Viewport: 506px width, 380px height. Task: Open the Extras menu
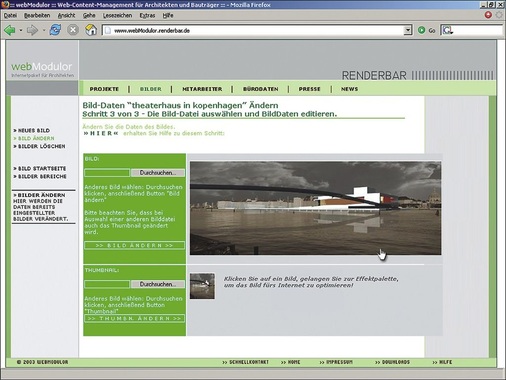click(147, 15)
